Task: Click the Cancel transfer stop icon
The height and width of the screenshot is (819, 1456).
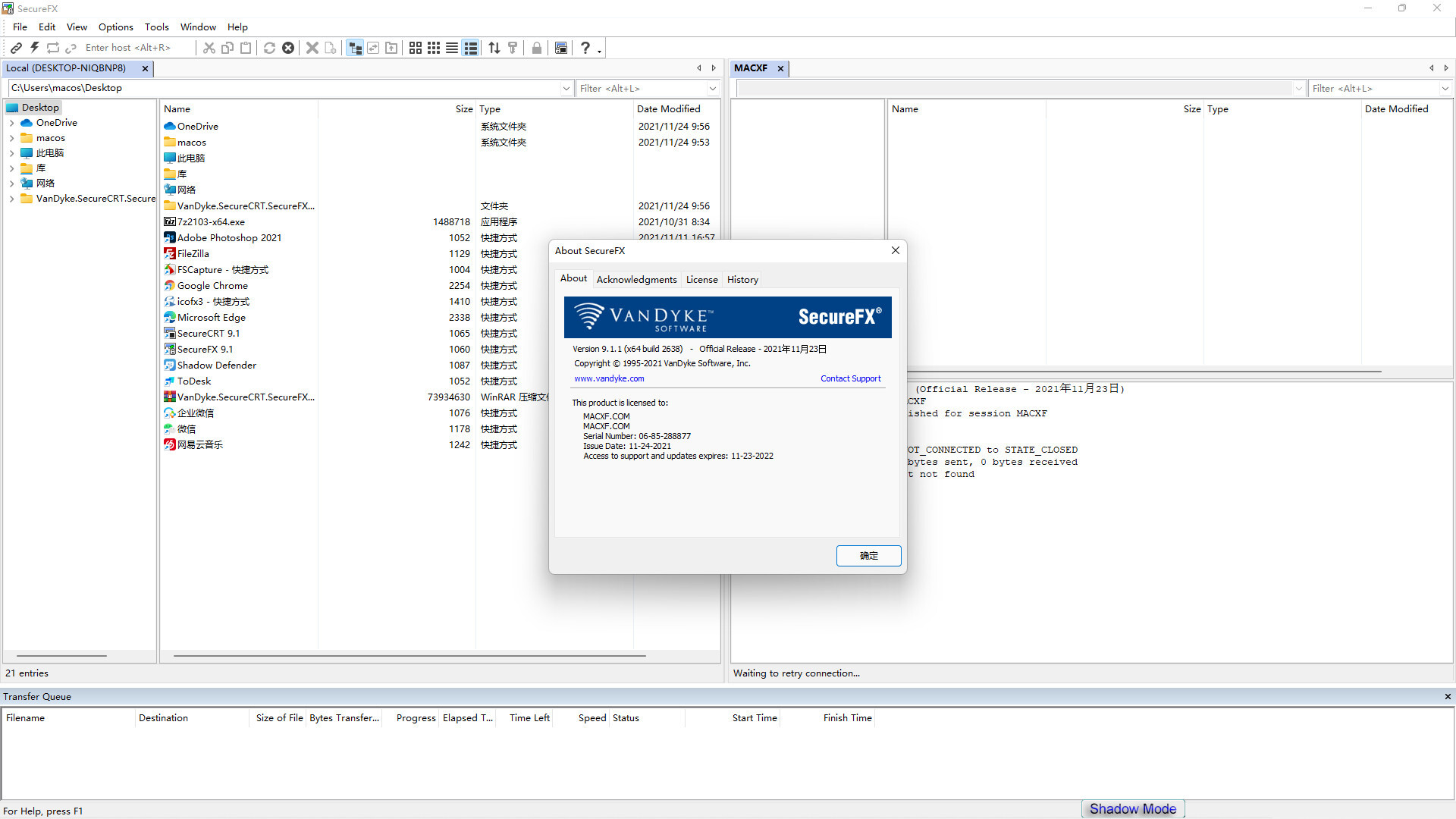Action: point(288,48)
